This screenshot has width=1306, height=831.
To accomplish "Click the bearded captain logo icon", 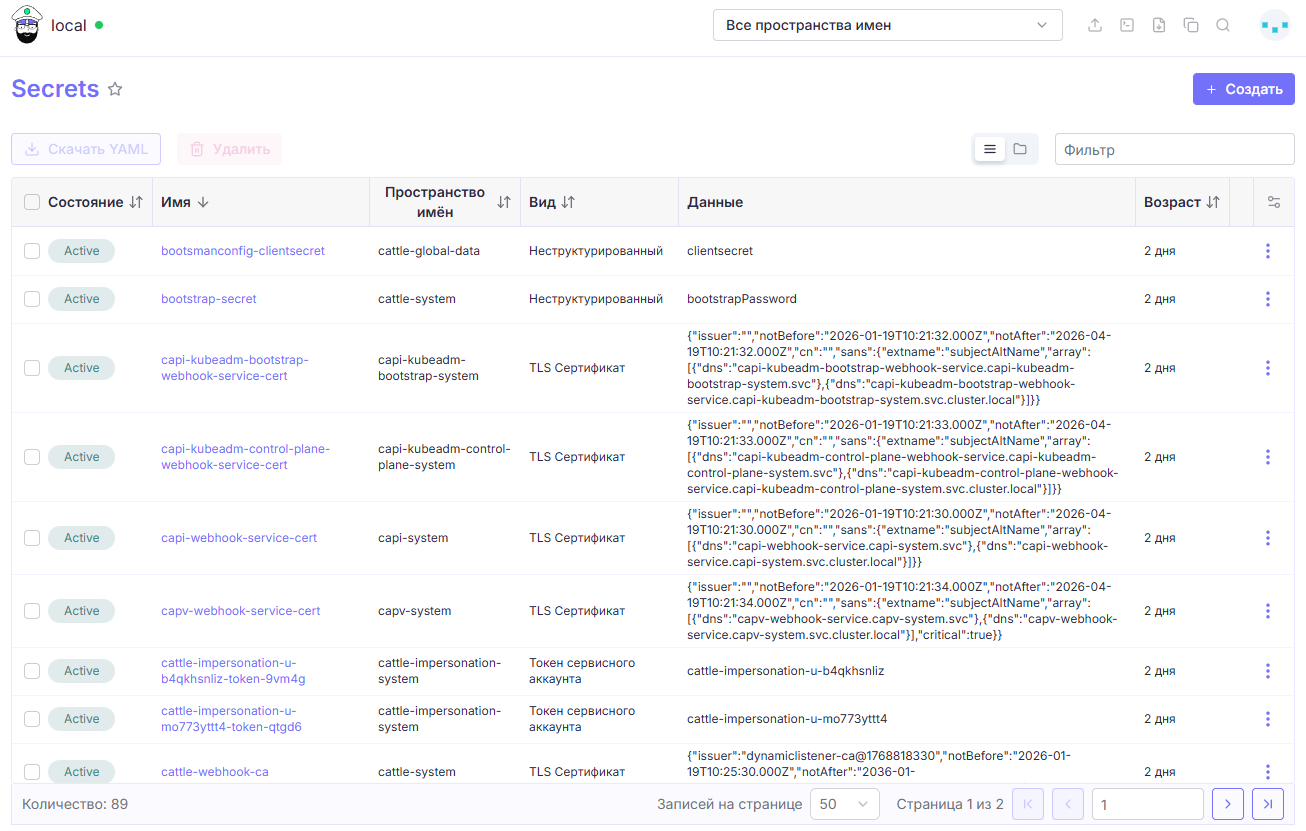I will click(x=27, y=25).
